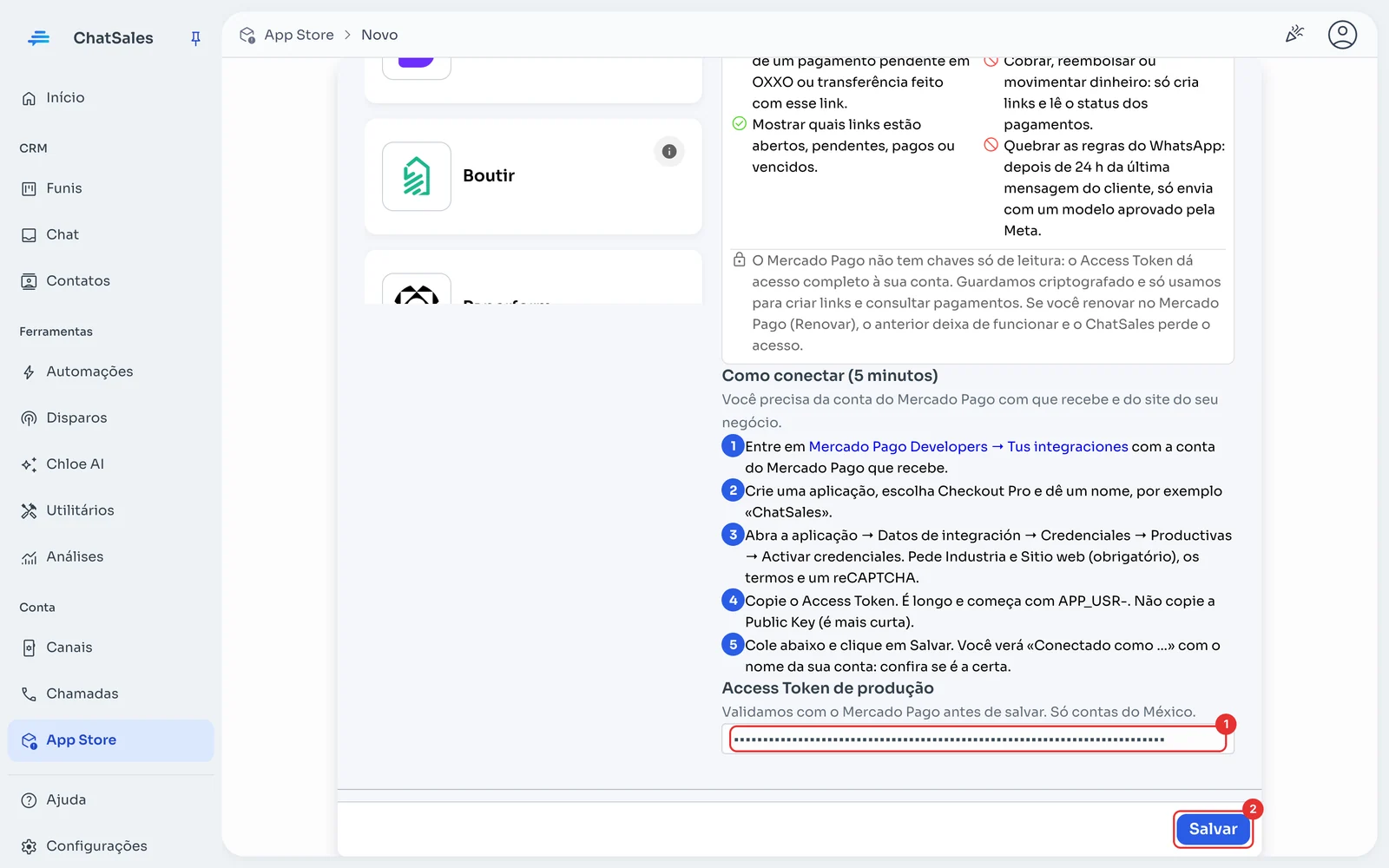The image size is (1389, 868).
Task: Click the Conta section label
Action: (x=37, y=608)
